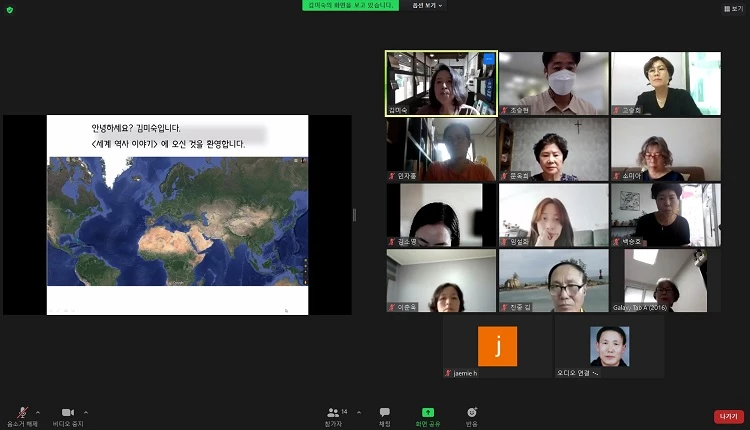The height and width of the screenshot is (430, 750).
Task: Stop camera with 비디오 중지 button
Action: [67, 414]
